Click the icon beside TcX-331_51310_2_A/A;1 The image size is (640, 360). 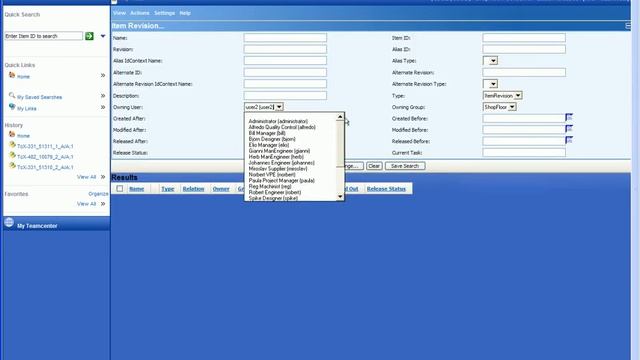pos(12,166)
